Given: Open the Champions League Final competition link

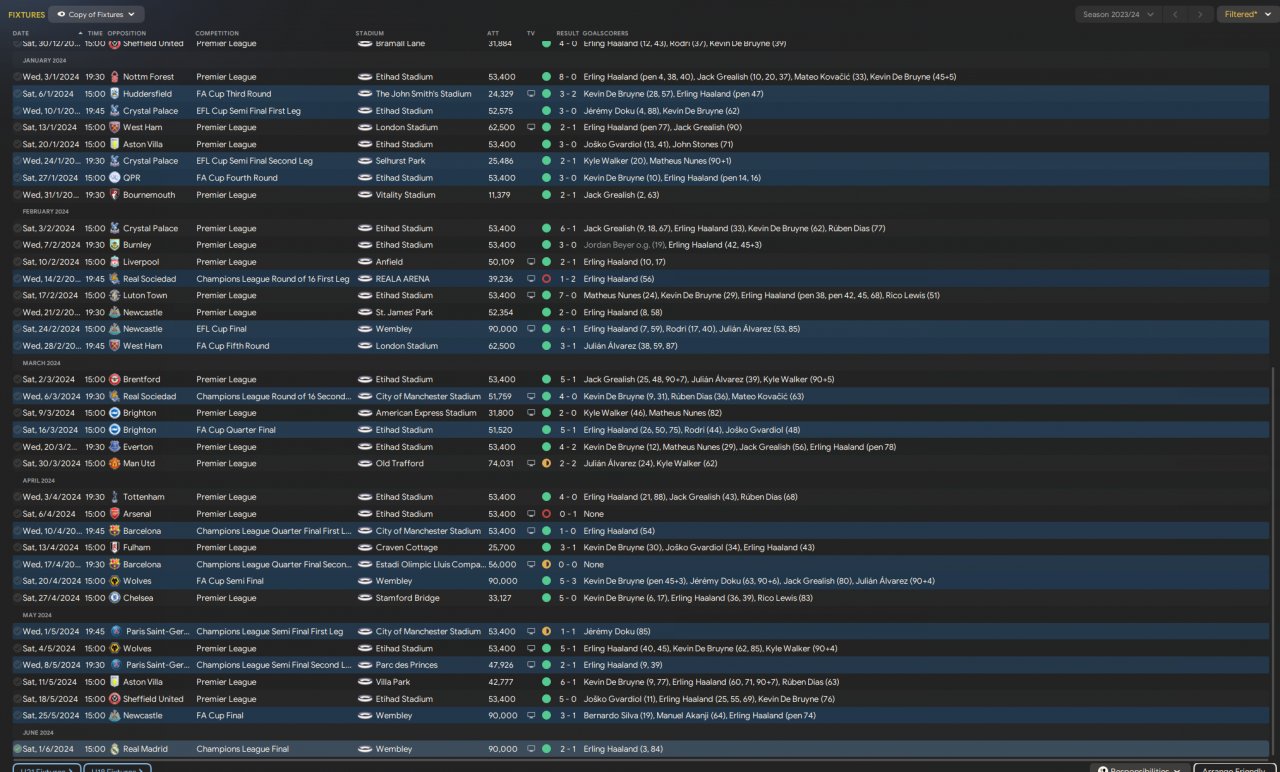Looking at the screenshot, I should point(243,749).
